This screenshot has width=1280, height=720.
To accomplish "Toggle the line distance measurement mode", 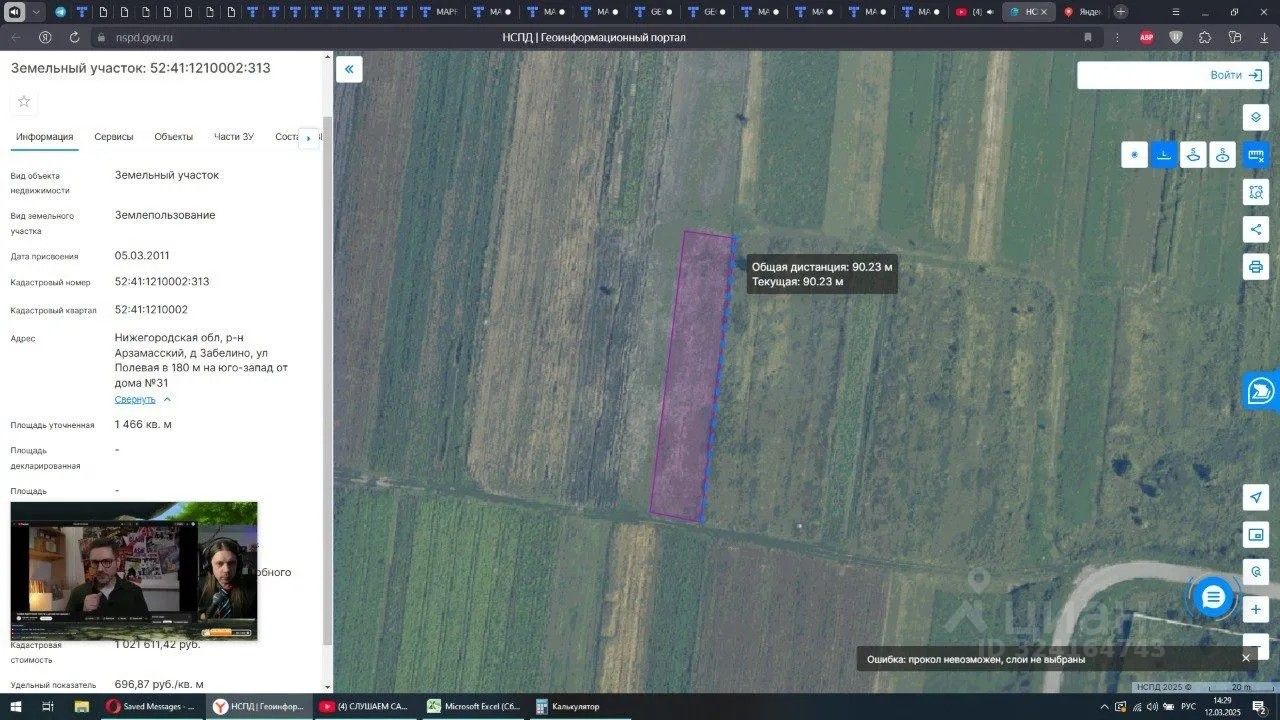I will pyautogui.click(x=1164, y=155).
